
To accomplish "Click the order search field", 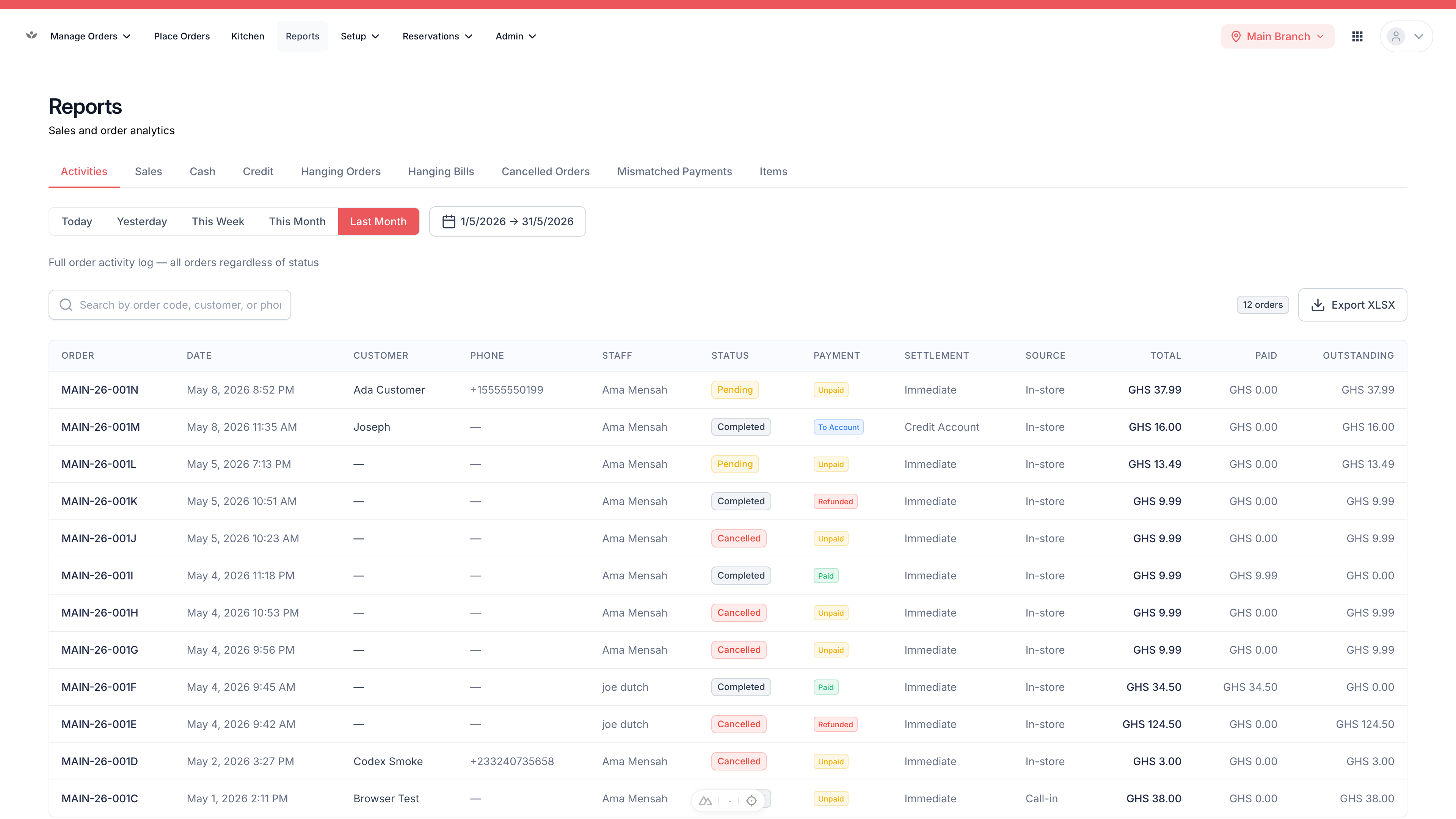I will pos(169,305).
